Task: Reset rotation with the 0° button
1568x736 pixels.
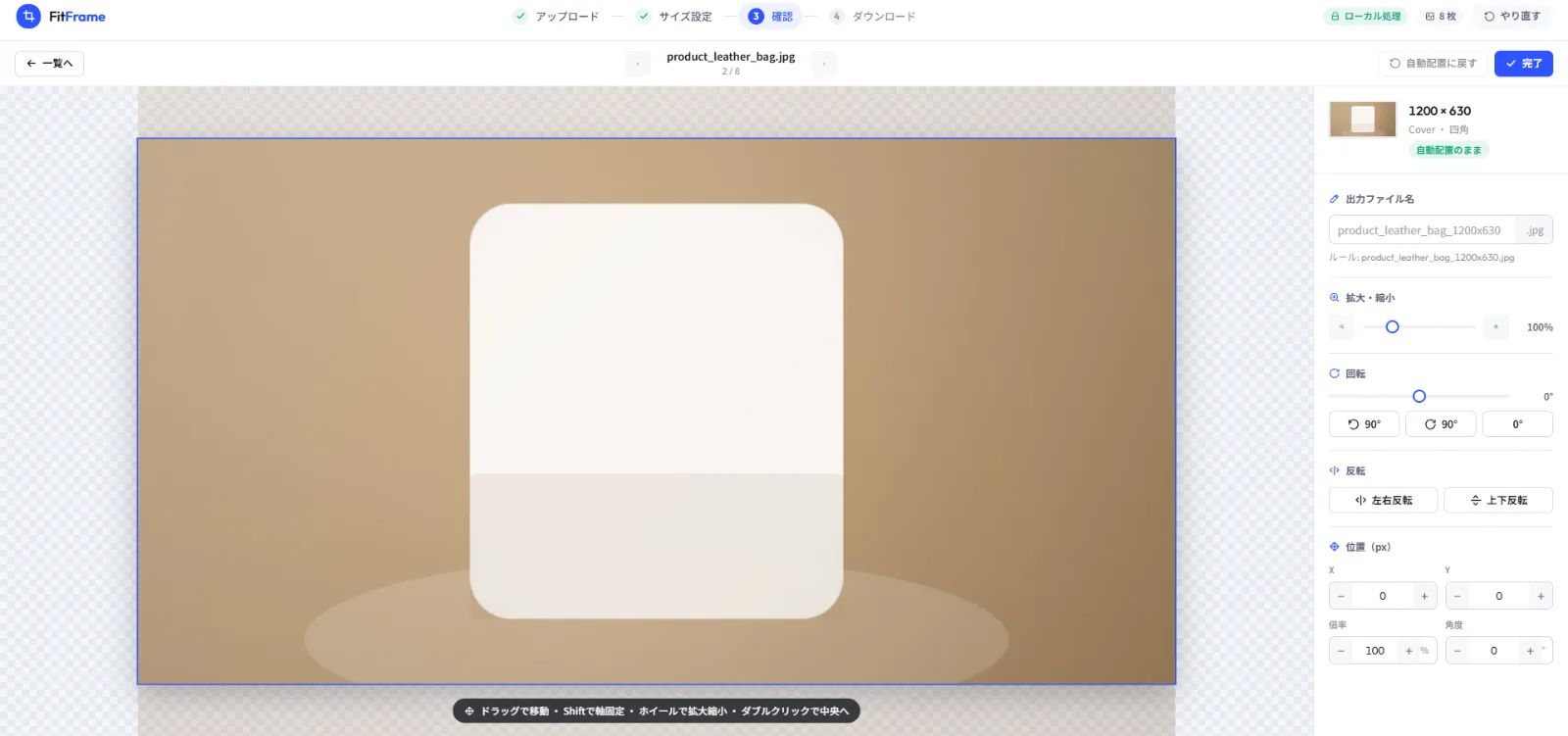Action: [x=1517, y=424]
